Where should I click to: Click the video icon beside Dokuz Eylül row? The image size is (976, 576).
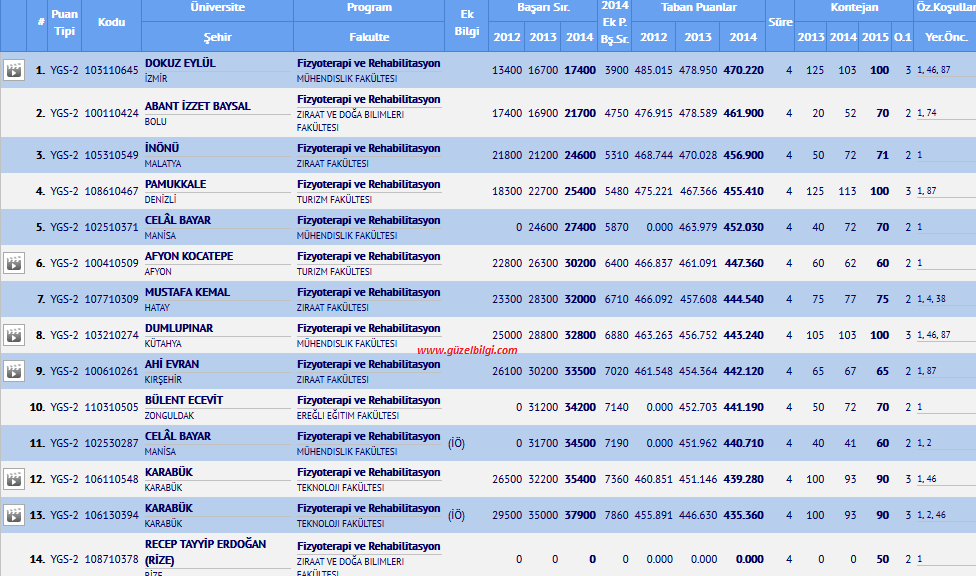pyautogui.click(x=14, y=71)
